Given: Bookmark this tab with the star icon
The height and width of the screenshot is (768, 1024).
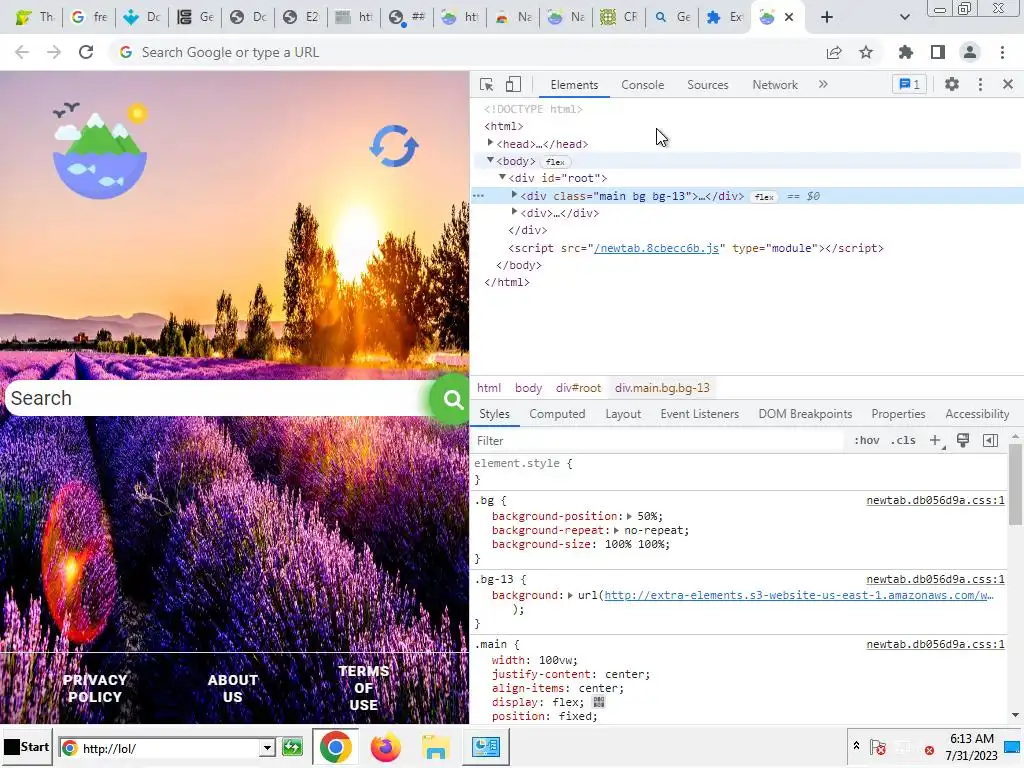Looking at the screenshot, I should [x=866, y=52].
